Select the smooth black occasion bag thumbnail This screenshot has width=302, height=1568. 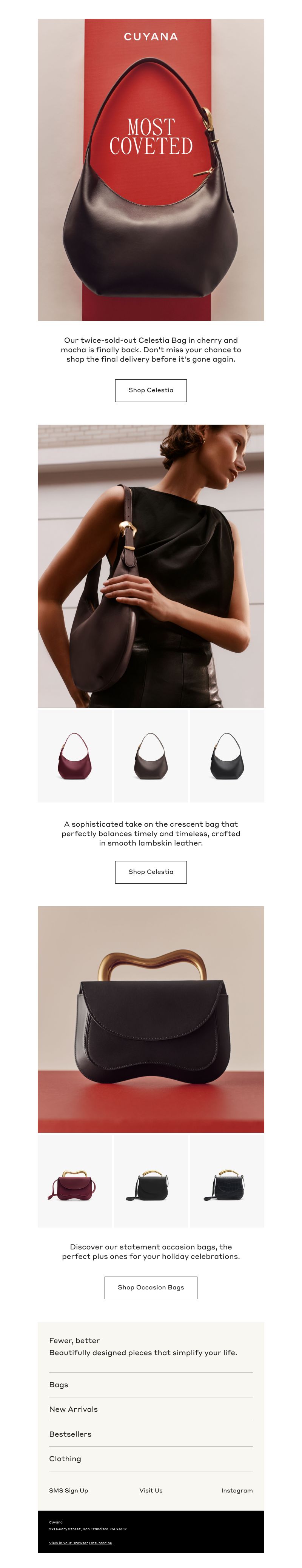coord(150,1181)
